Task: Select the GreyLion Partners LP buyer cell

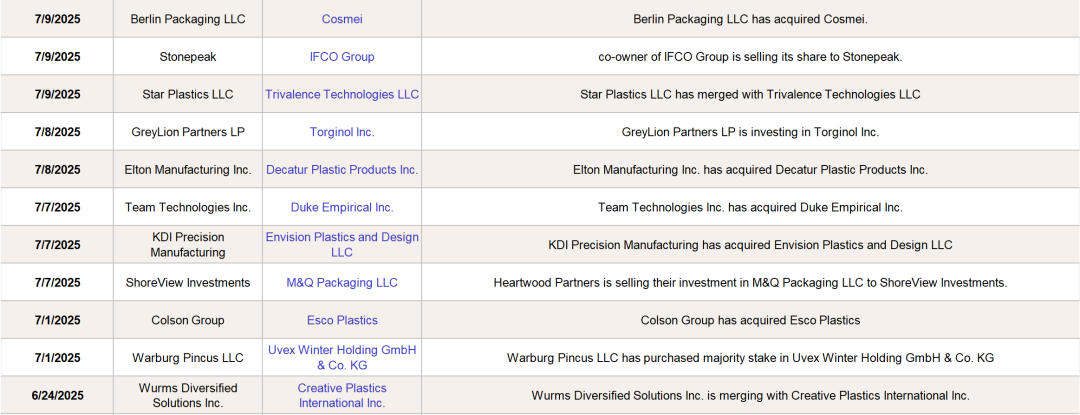Action: click(x=188, y=132)
